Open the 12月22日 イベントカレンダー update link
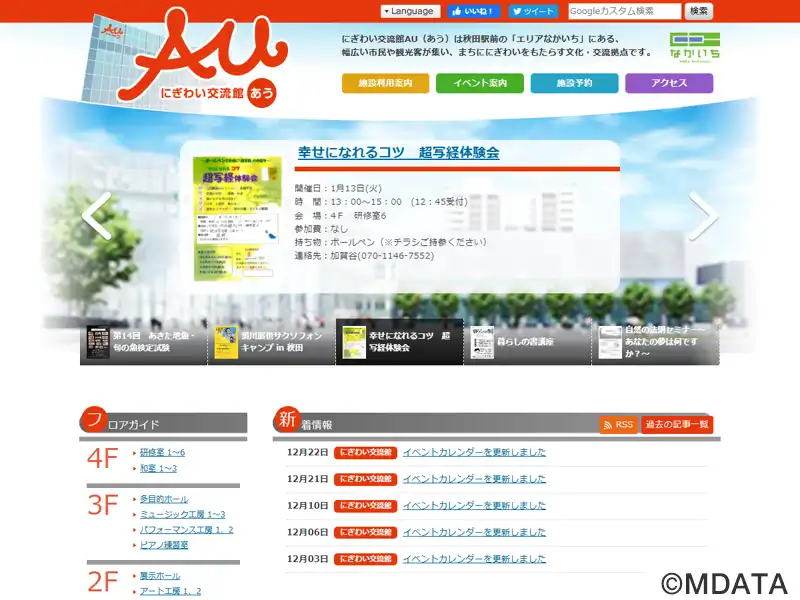The height and width of the screenshot is (600, 800). (474, 452)
